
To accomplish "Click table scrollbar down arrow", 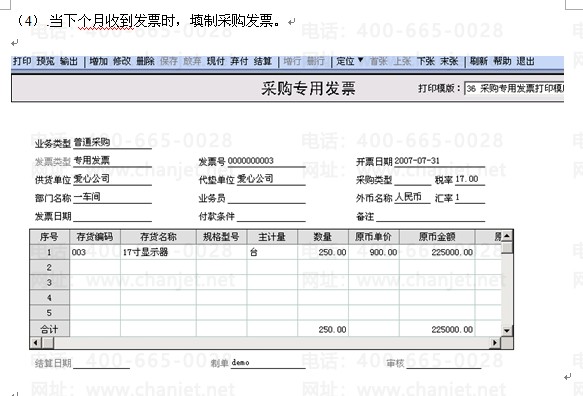I will tap(507, 330).
